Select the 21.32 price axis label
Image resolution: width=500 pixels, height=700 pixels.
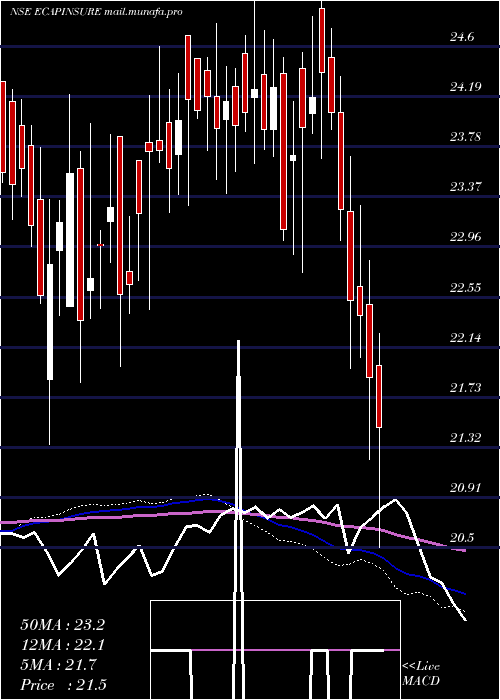coord(466,438)
